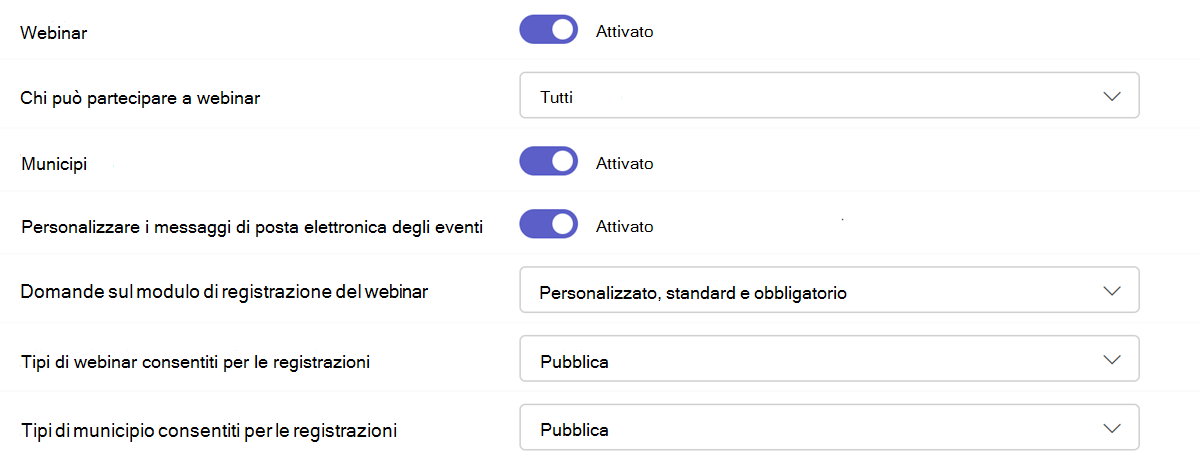Click 'Personalizzare i messaggi di posta elettronica' label
The height and width of the screenshot is (460, 1200).
pos(252,227)
